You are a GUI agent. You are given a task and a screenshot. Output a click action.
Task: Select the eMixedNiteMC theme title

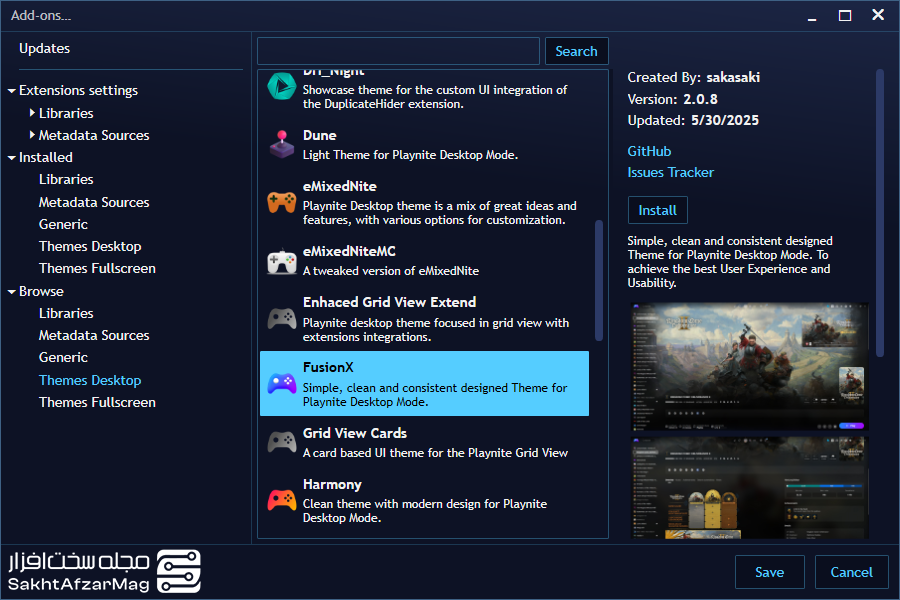click(349, 251)
